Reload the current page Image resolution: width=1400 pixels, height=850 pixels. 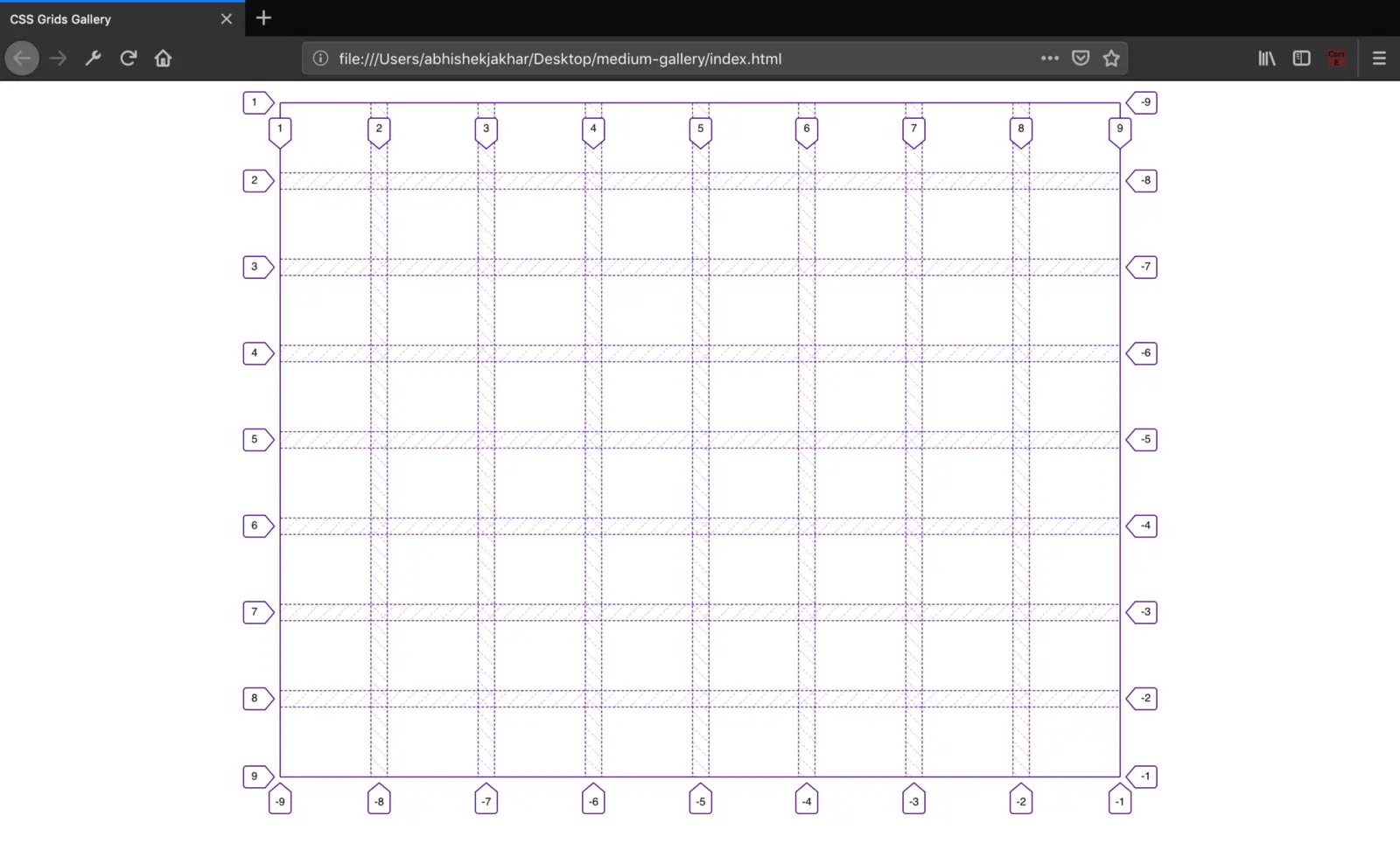(x=128, y=59)
